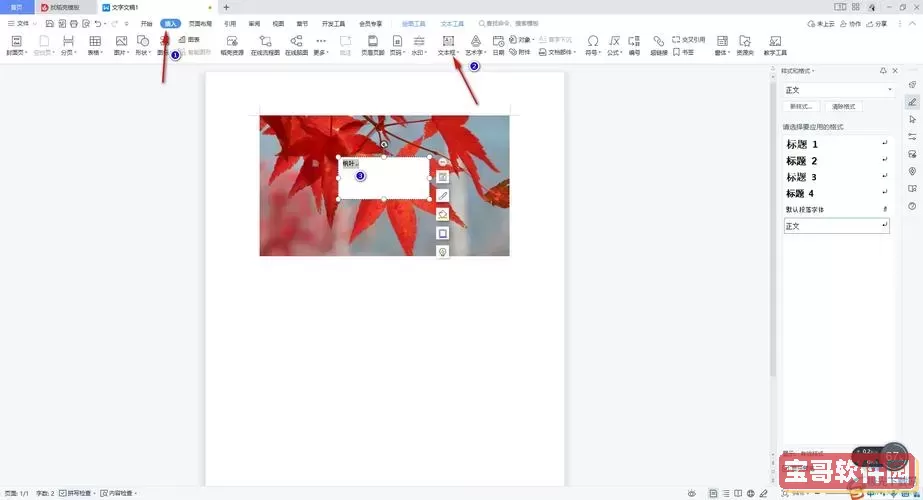Open the 开发工具 developer tools tab
The image size is (923, 500).
[x=333, y=24]
